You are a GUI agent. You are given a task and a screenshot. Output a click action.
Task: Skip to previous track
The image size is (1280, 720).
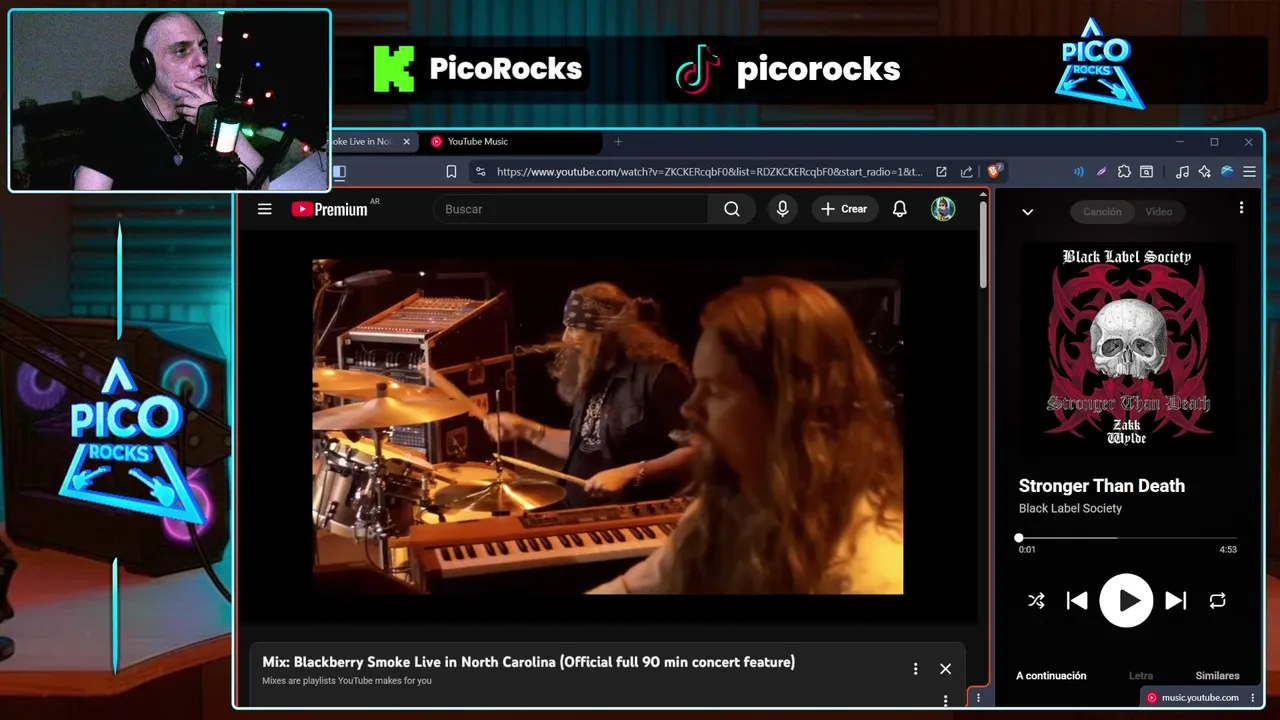pyautogui.click(x=1077, y=601)
